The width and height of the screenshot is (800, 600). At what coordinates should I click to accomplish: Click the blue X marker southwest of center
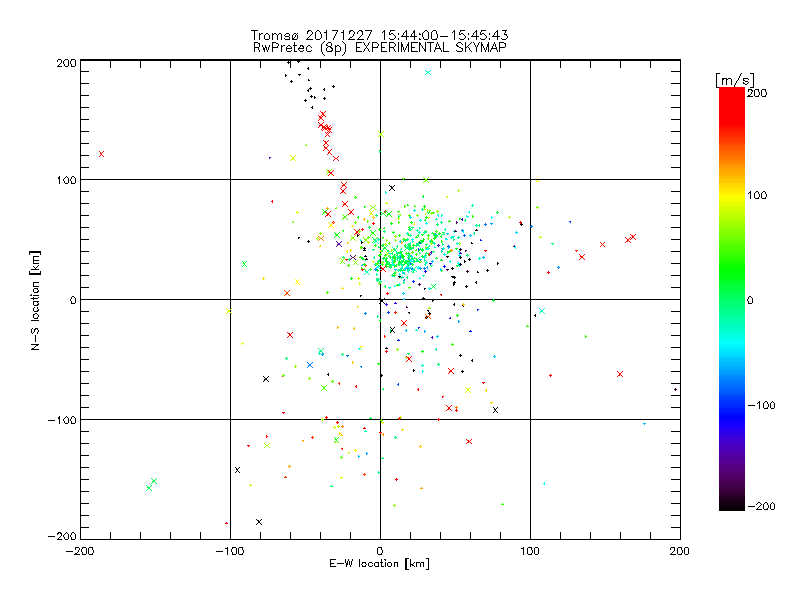[x=310, y=365]
